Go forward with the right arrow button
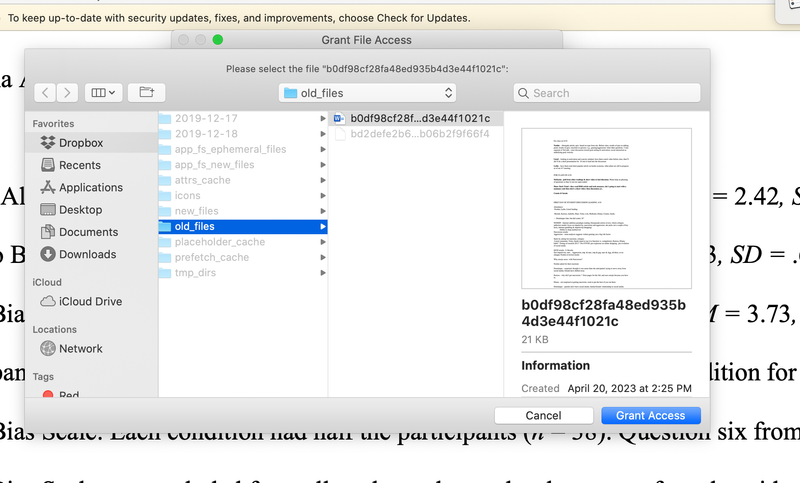The height and width of the screenshot is (483, 800). 67,93
